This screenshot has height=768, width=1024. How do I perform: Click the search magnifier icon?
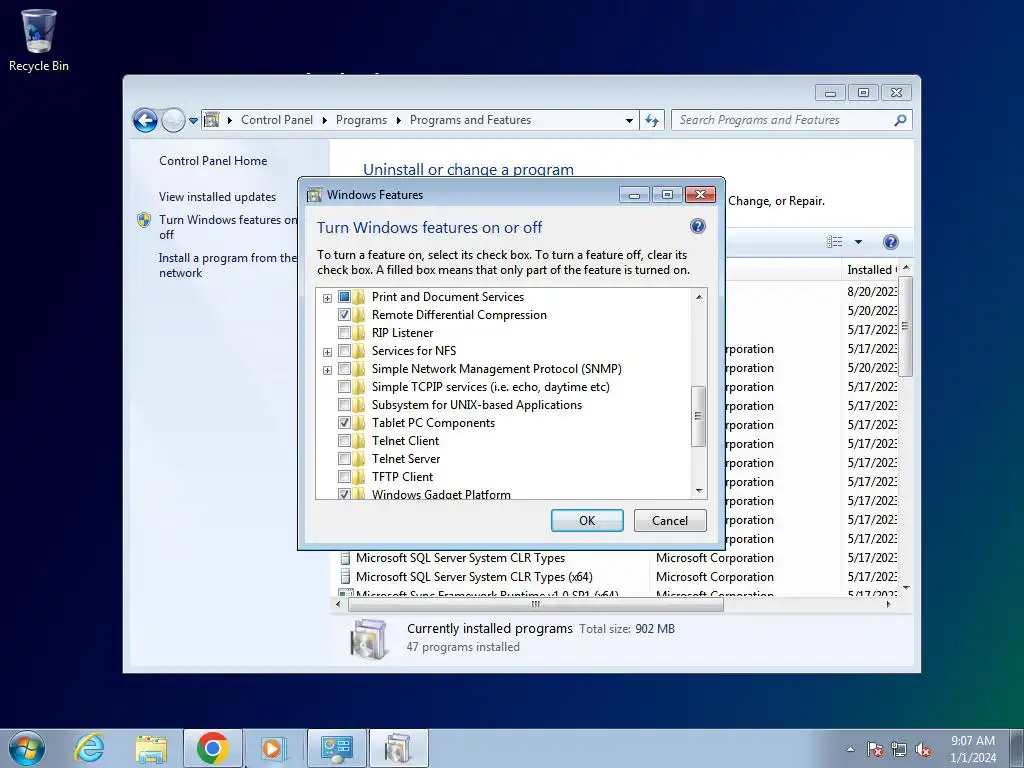click(900, 120)
